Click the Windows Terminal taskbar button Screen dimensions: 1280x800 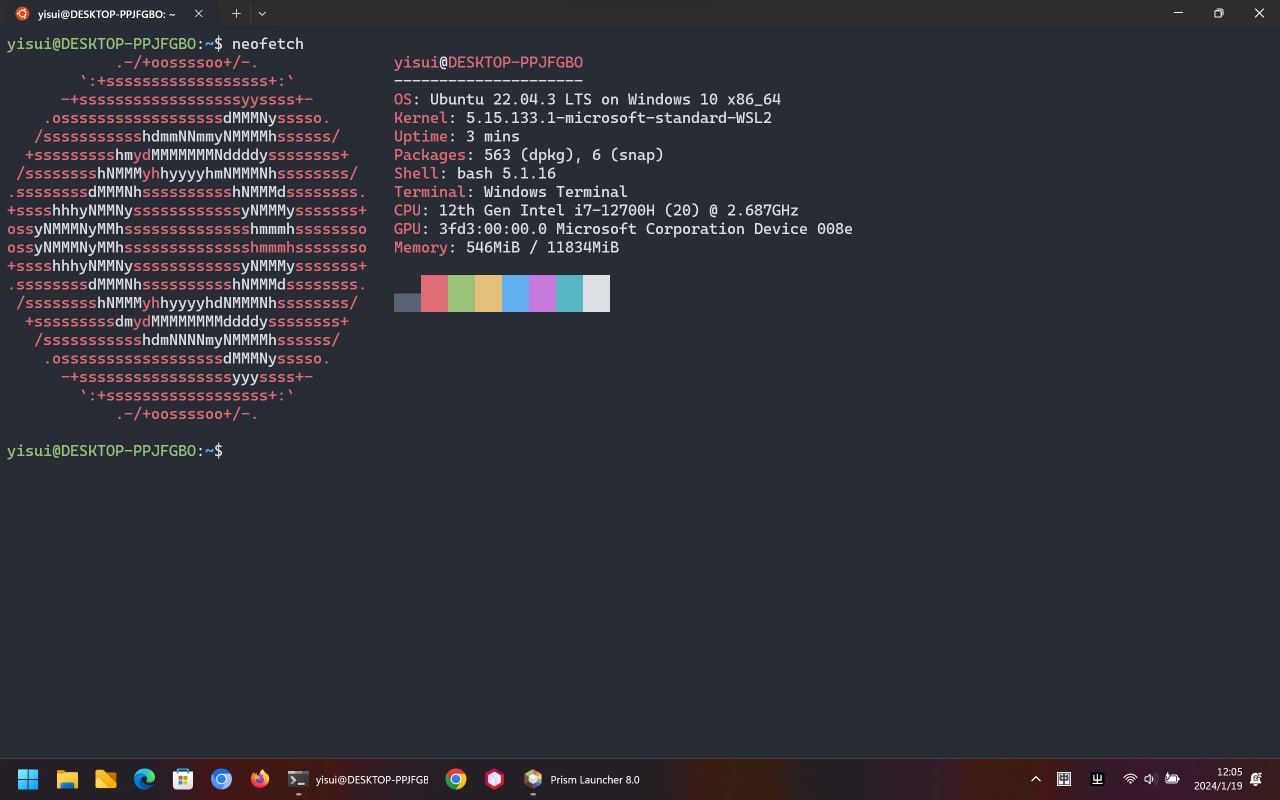click(356, 779)
